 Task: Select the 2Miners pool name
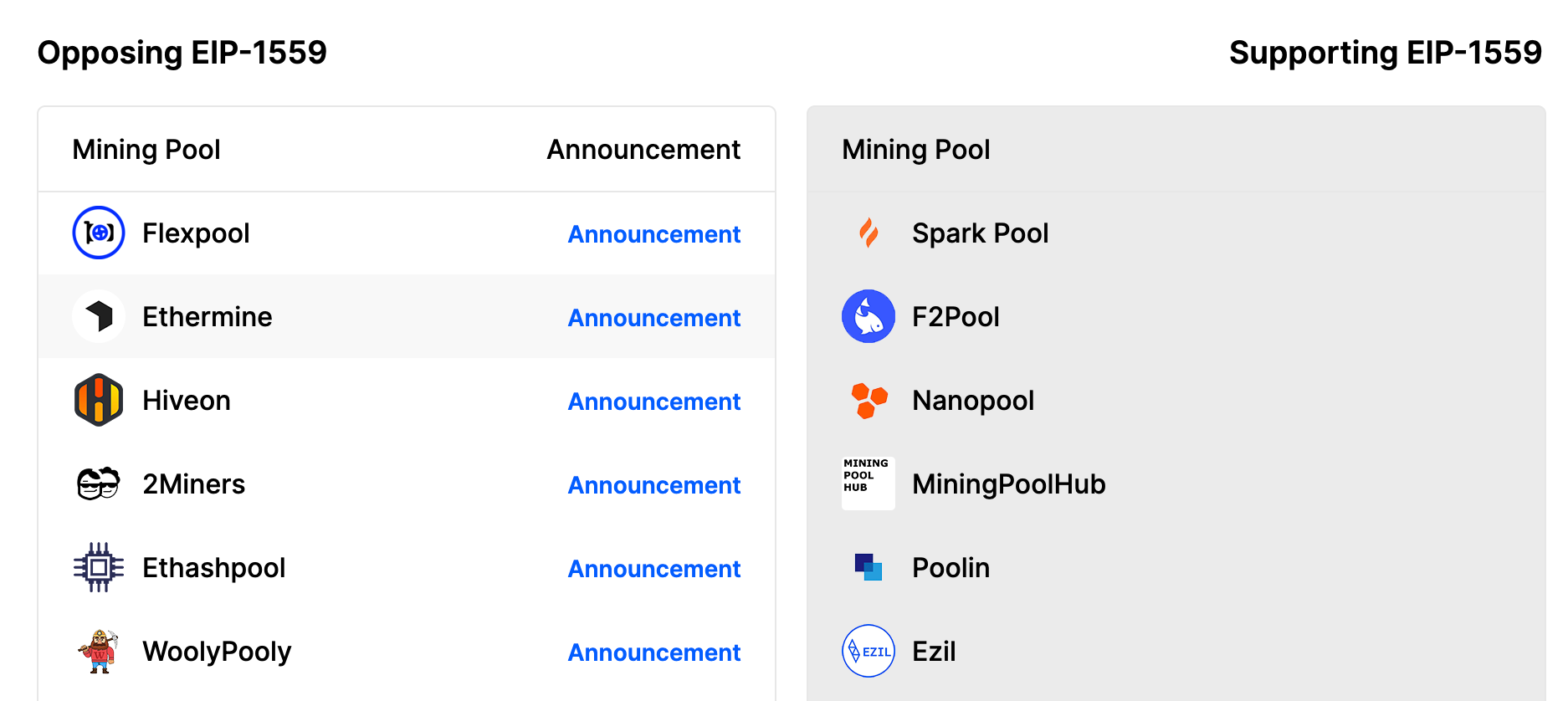(193, 484)
